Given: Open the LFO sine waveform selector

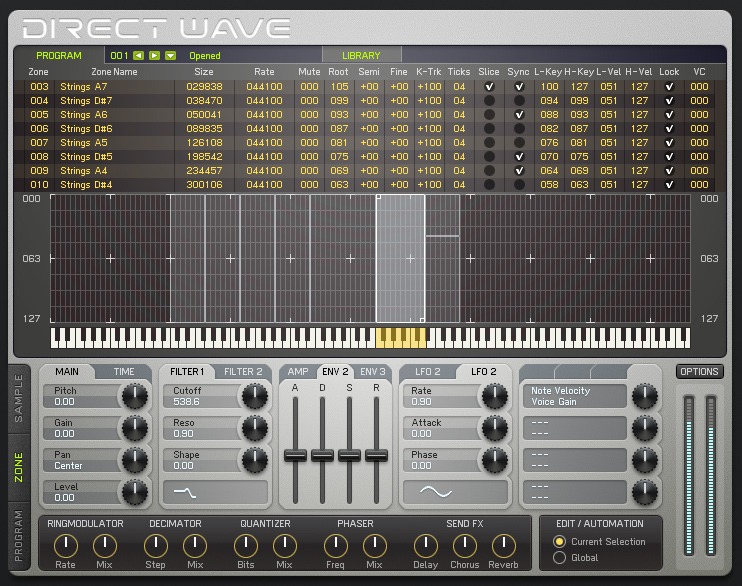Looking at the screenshot, I should click(455, 492).
